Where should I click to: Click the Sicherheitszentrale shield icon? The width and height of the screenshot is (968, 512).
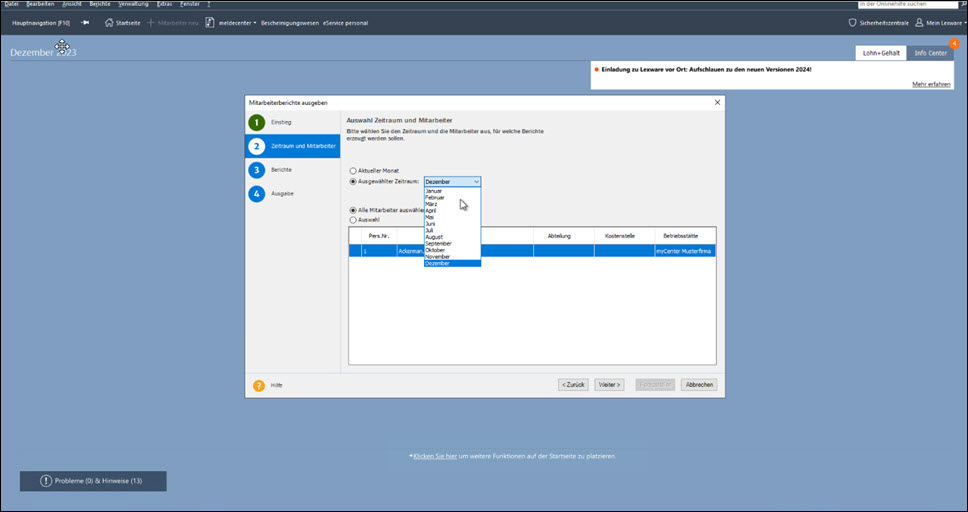[x=852, y=22]
